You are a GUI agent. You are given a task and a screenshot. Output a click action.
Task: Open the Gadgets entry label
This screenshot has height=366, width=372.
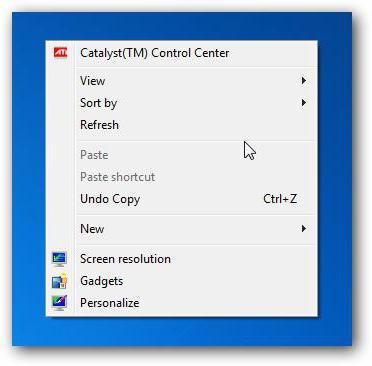(101, 281)
